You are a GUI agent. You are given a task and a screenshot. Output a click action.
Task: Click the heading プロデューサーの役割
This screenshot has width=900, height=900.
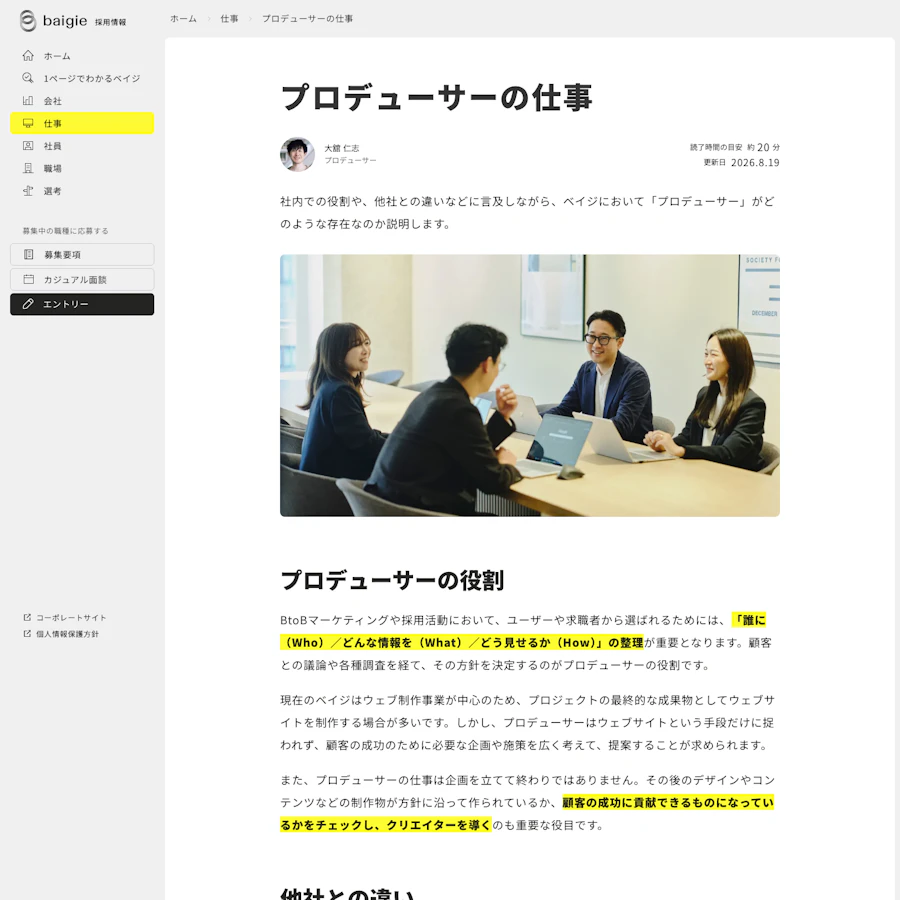pyautogui.click(x=393, y=580)
